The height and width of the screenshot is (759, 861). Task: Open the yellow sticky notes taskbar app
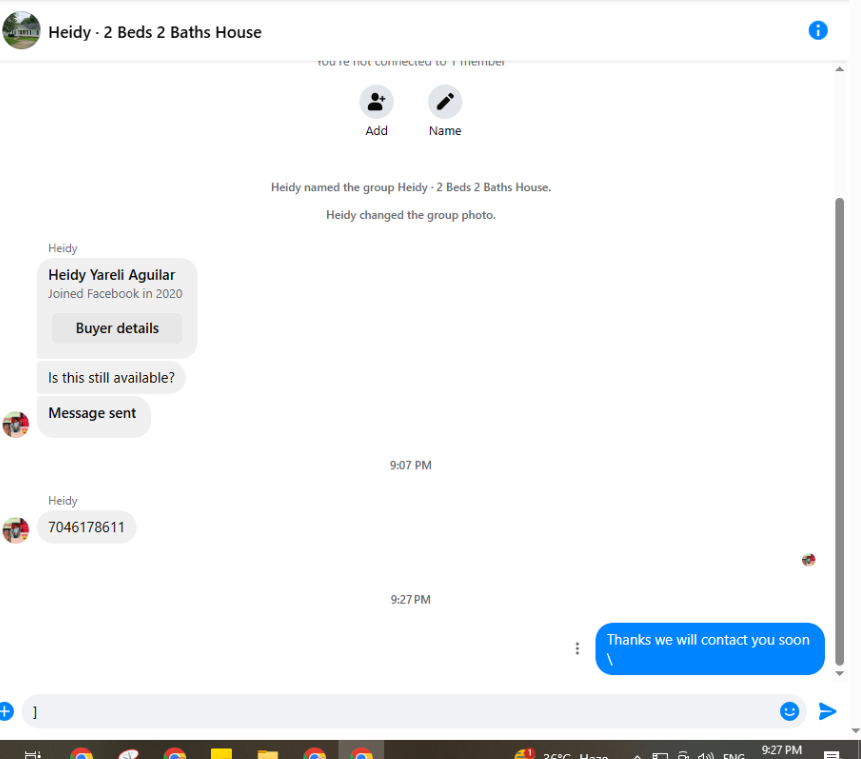221,754
